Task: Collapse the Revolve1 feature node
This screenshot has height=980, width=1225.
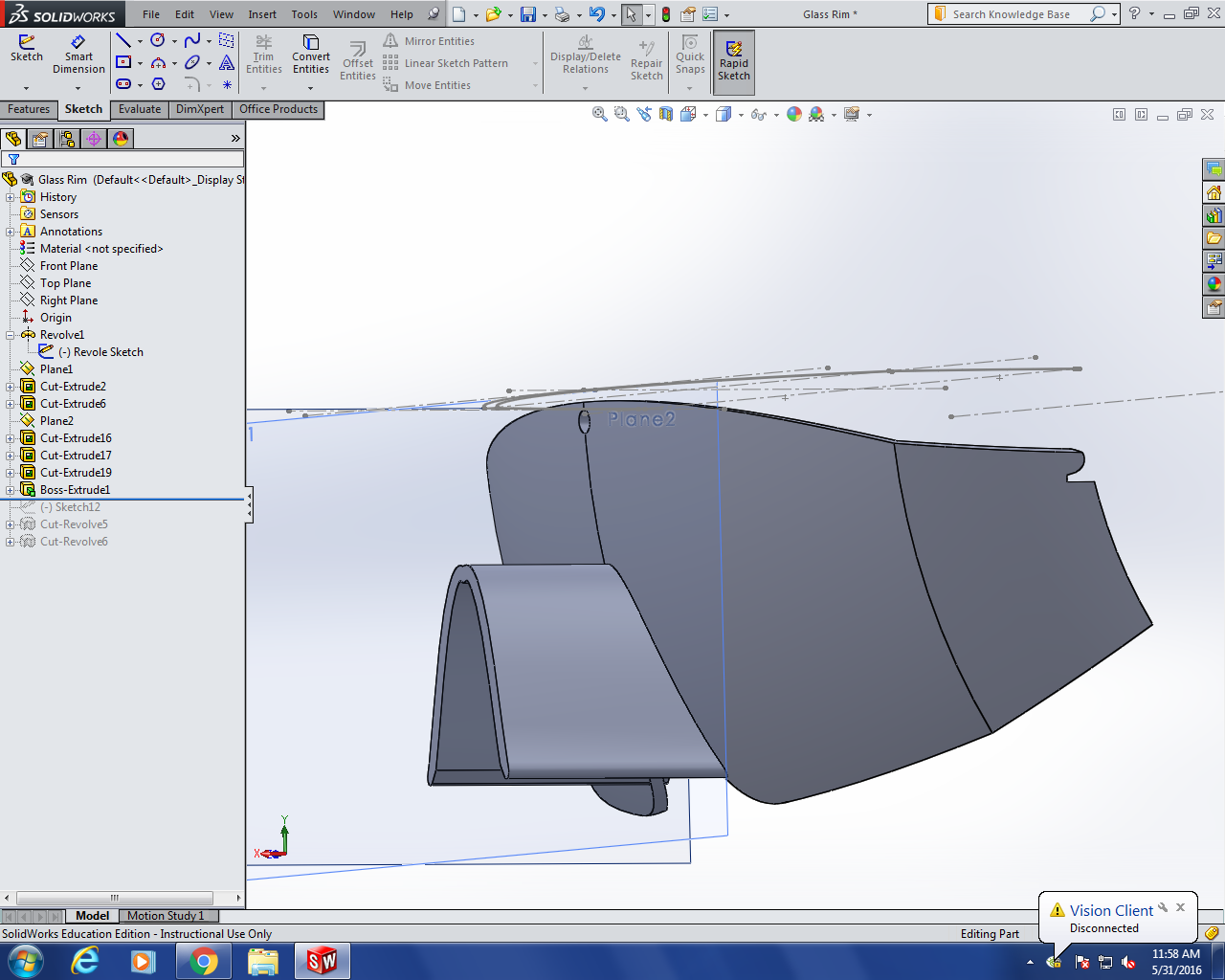Action: (x=11, y=335)
